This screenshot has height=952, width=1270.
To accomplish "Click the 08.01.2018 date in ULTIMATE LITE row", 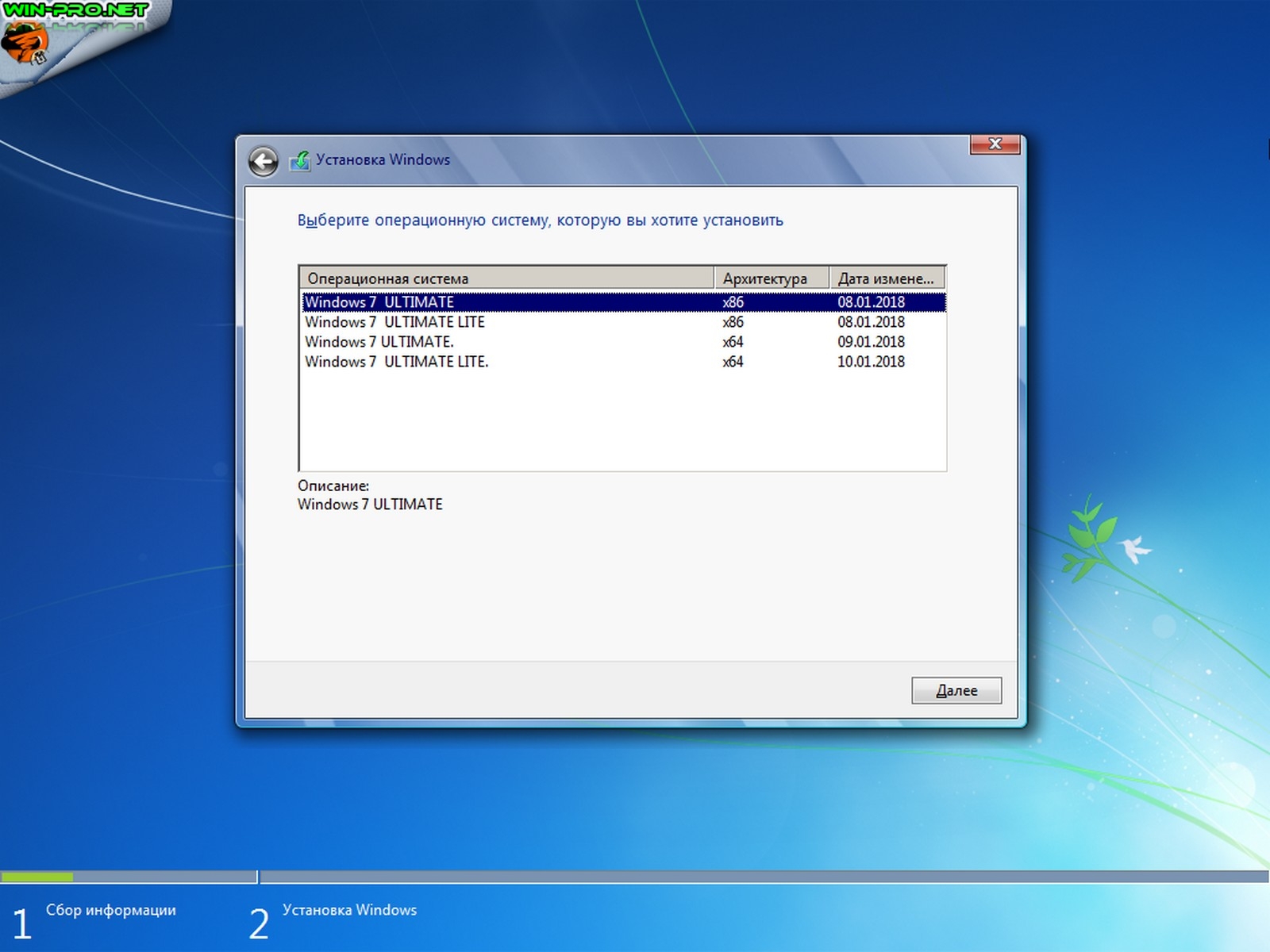I will (871, 322).
